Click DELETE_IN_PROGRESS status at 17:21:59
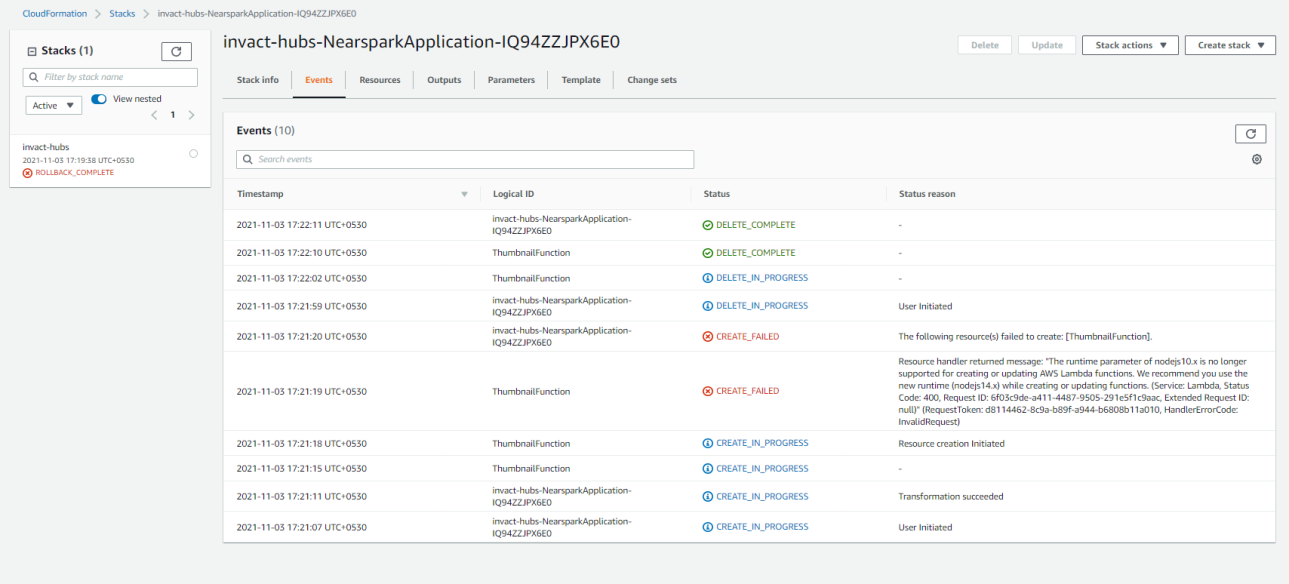Viewport: 1289px width, 584px height. [755, 306]
